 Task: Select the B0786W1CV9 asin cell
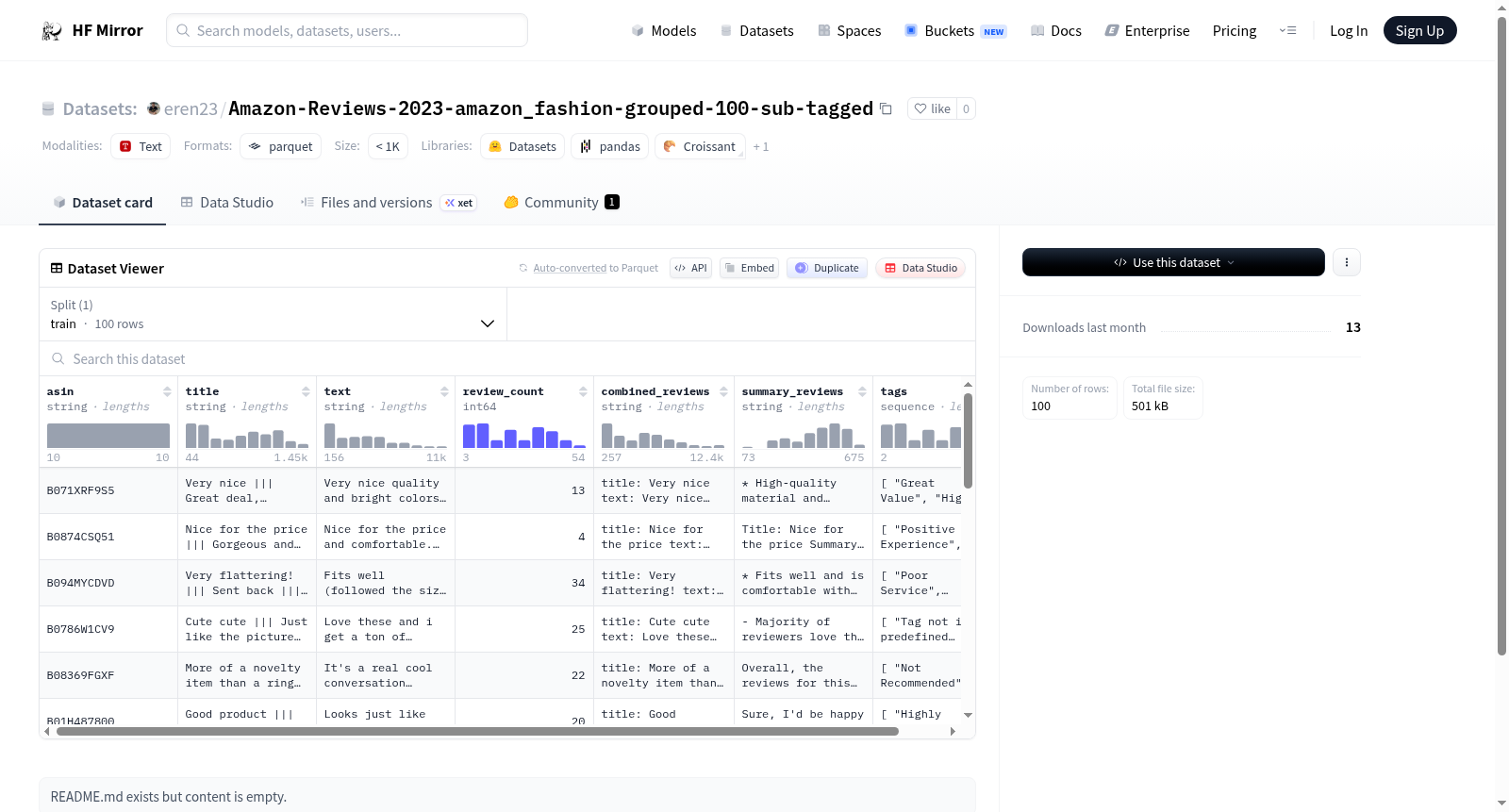108,629
